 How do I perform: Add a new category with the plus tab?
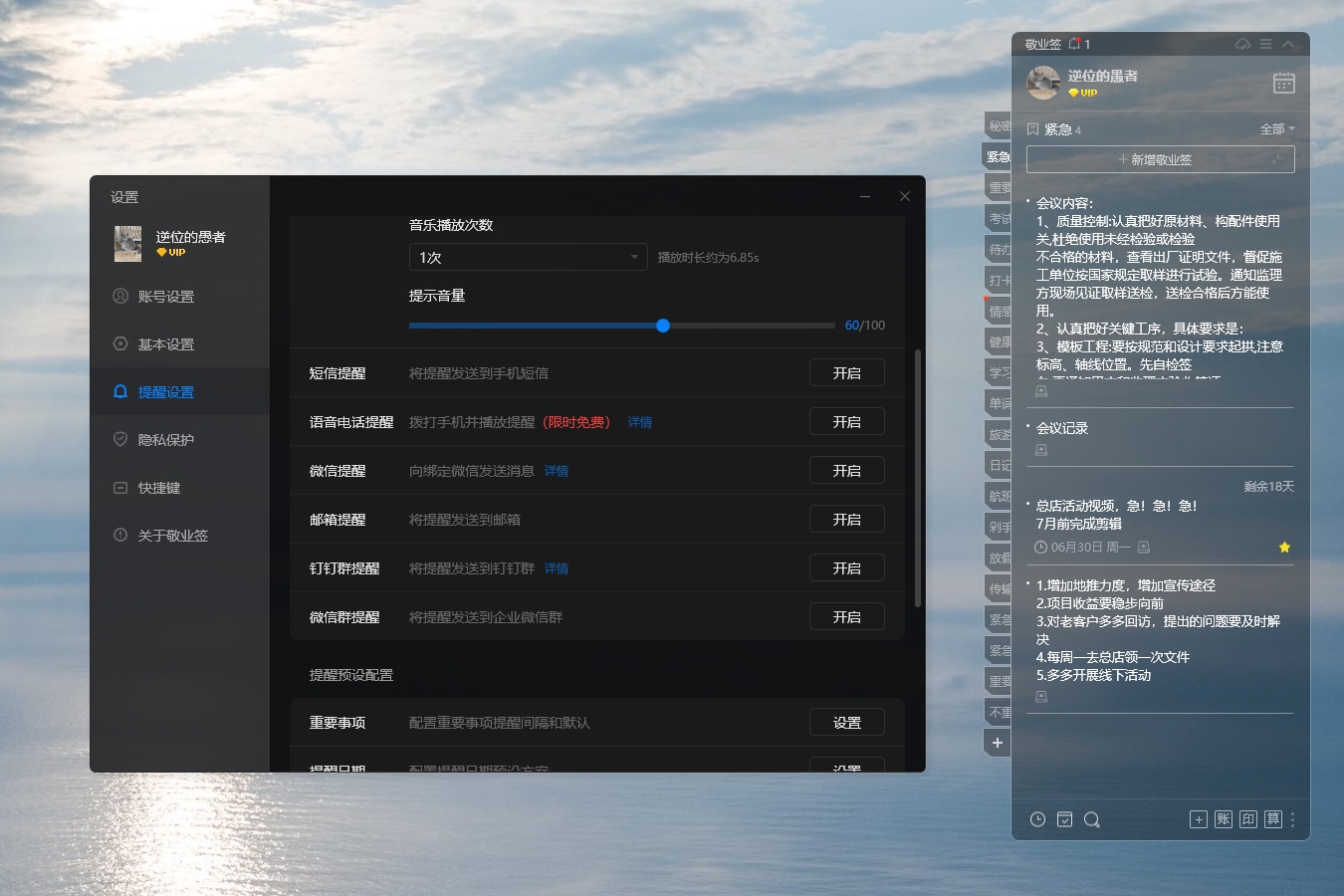pos(998,743)
